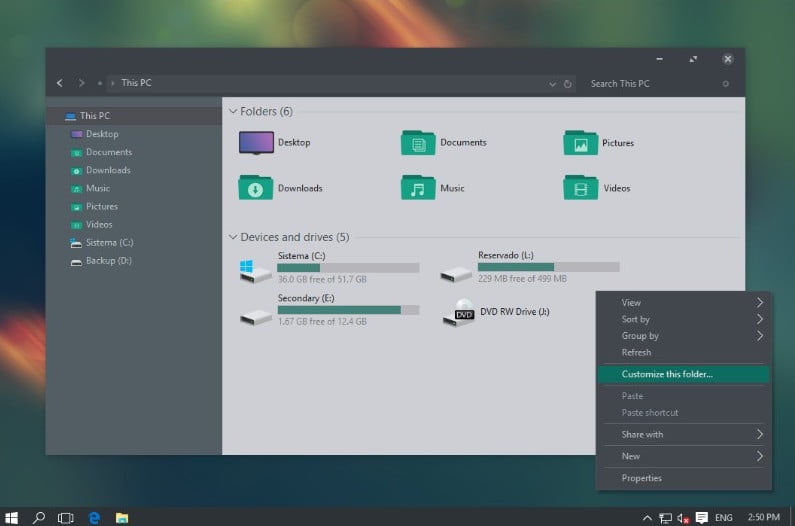Viewport: 795px width, 526px height.
Task: Click the '36.0 GB free of 51.7 GB' text
Action: (x=322, y=279)
